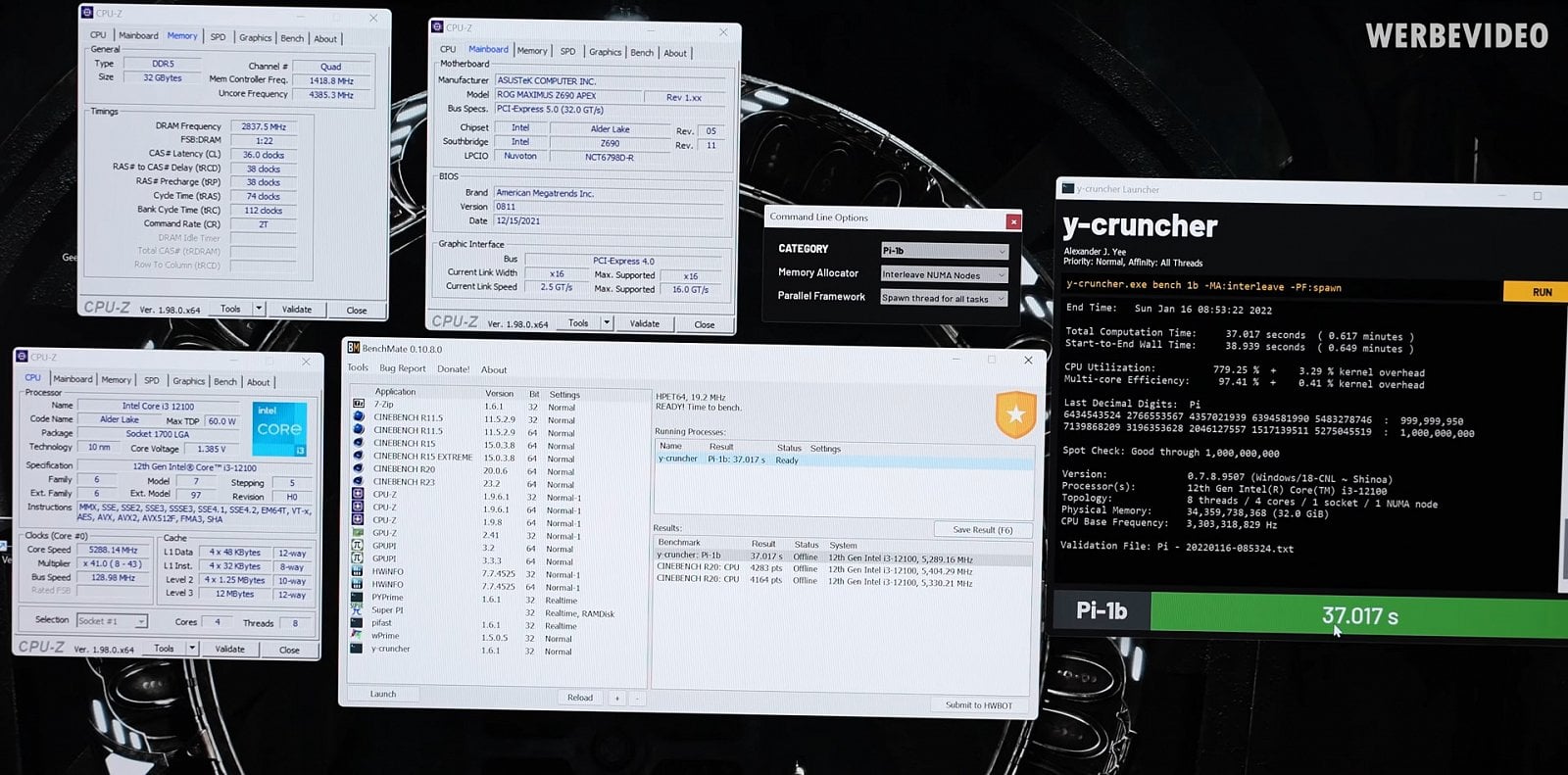Select the GPUPI 3.3.3 pi icon

coord(358,558)
